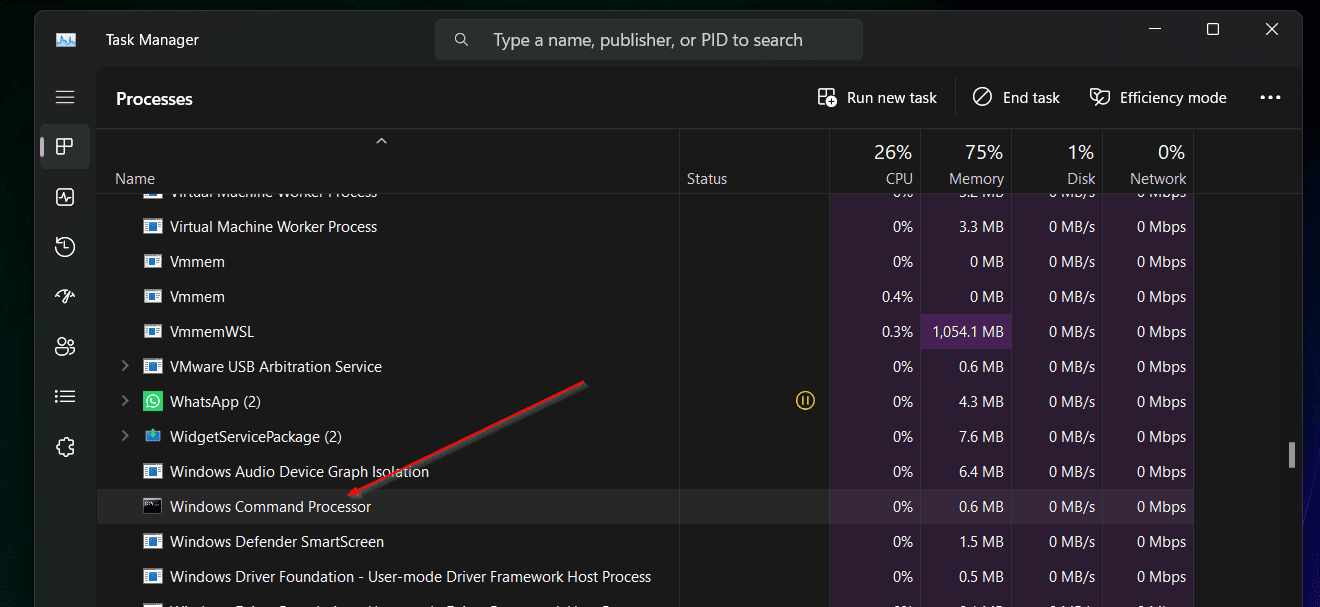Expand the VMware USB Arbitration Service group
Viewport: 1320px width, 607px height.
tap(125, 366)
